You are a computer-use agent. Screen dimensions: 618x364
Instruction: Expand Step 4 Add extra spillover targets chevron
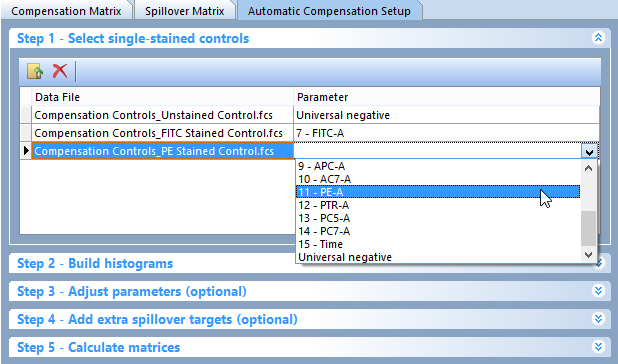(x=598, y=319)
